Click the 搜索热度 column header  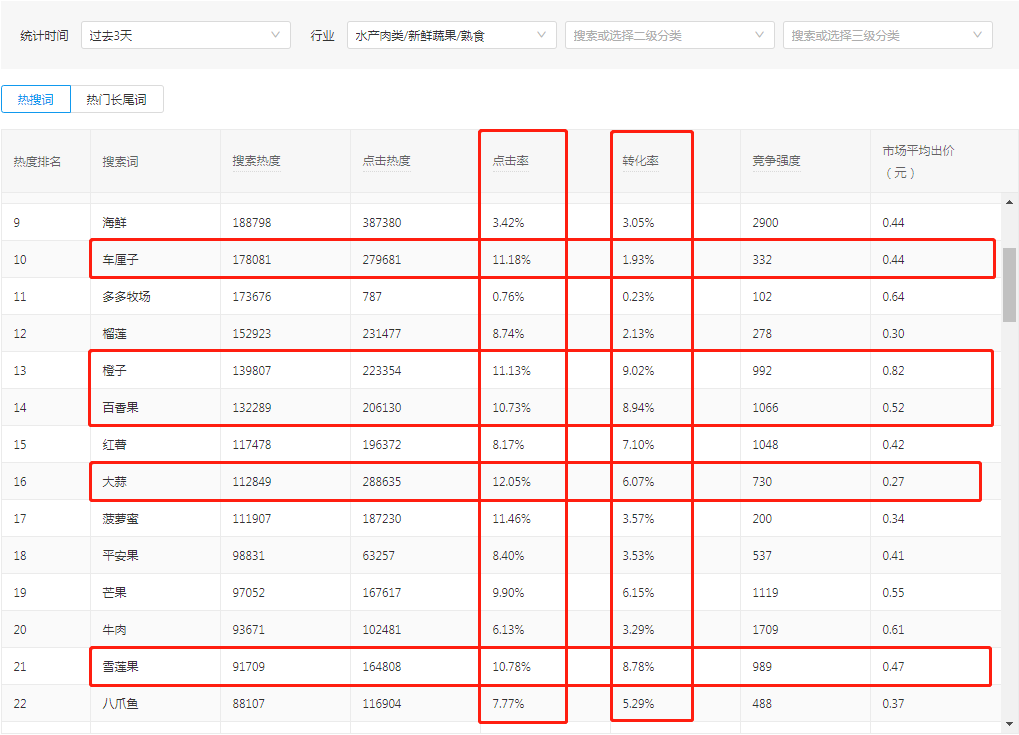click(x=256, y=161)
